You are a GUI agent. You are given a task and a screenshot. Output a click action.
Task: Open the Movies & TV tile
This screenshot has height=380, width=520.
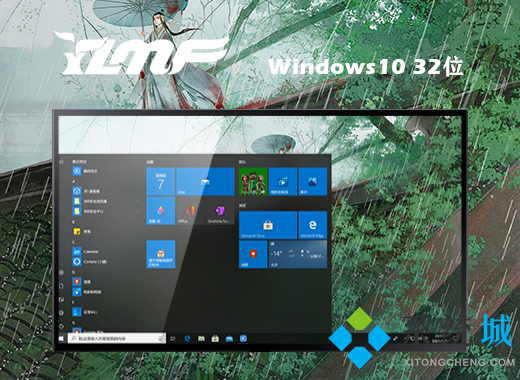click(283, 181)
